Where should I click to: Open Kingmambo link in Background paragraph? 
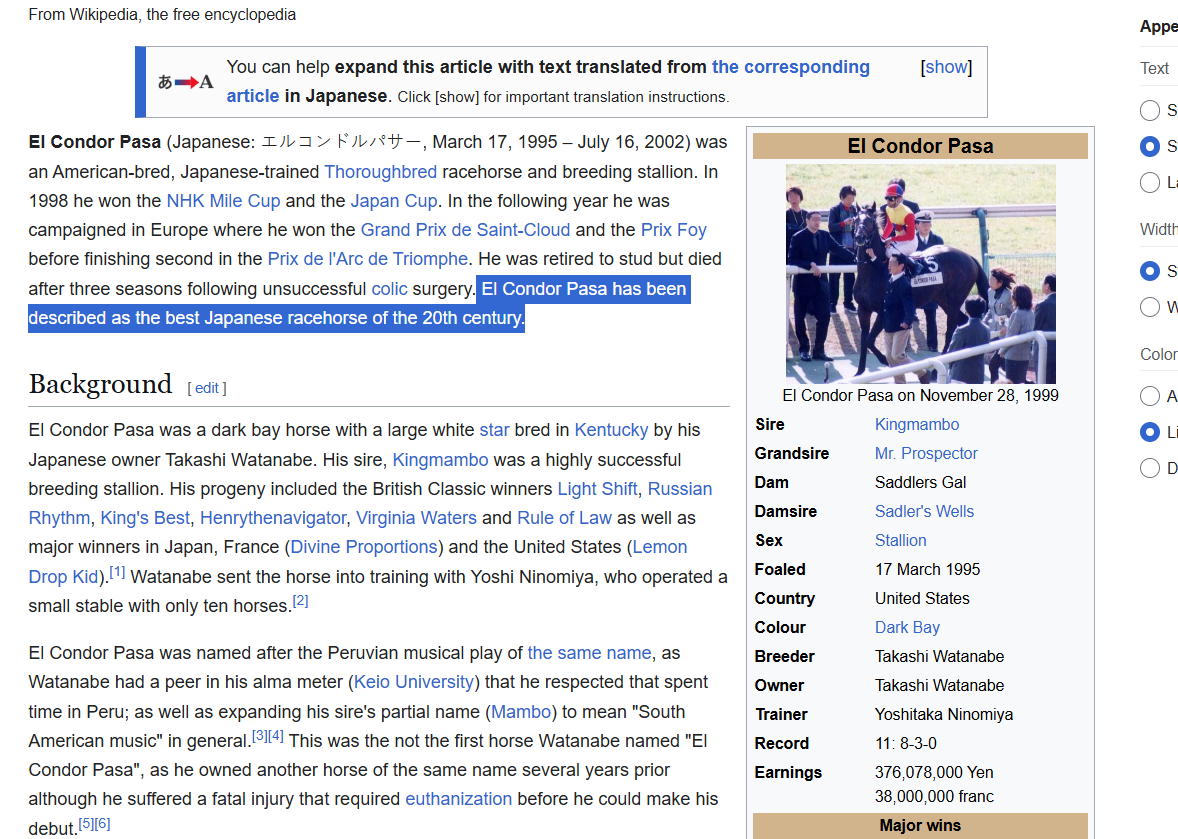point(440,460)
